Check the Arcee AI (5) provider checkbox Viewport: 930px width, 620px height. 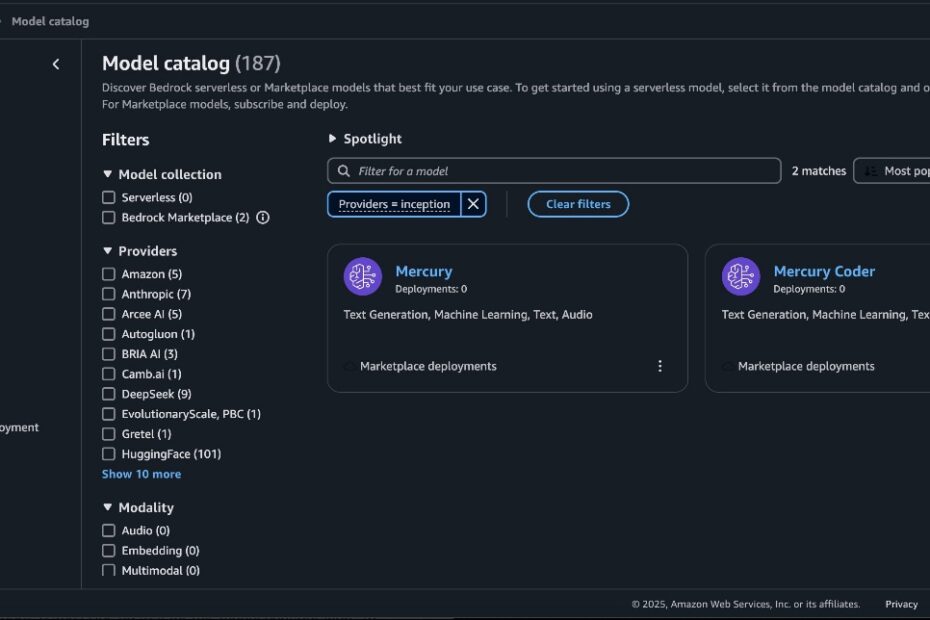click(109, 314)
